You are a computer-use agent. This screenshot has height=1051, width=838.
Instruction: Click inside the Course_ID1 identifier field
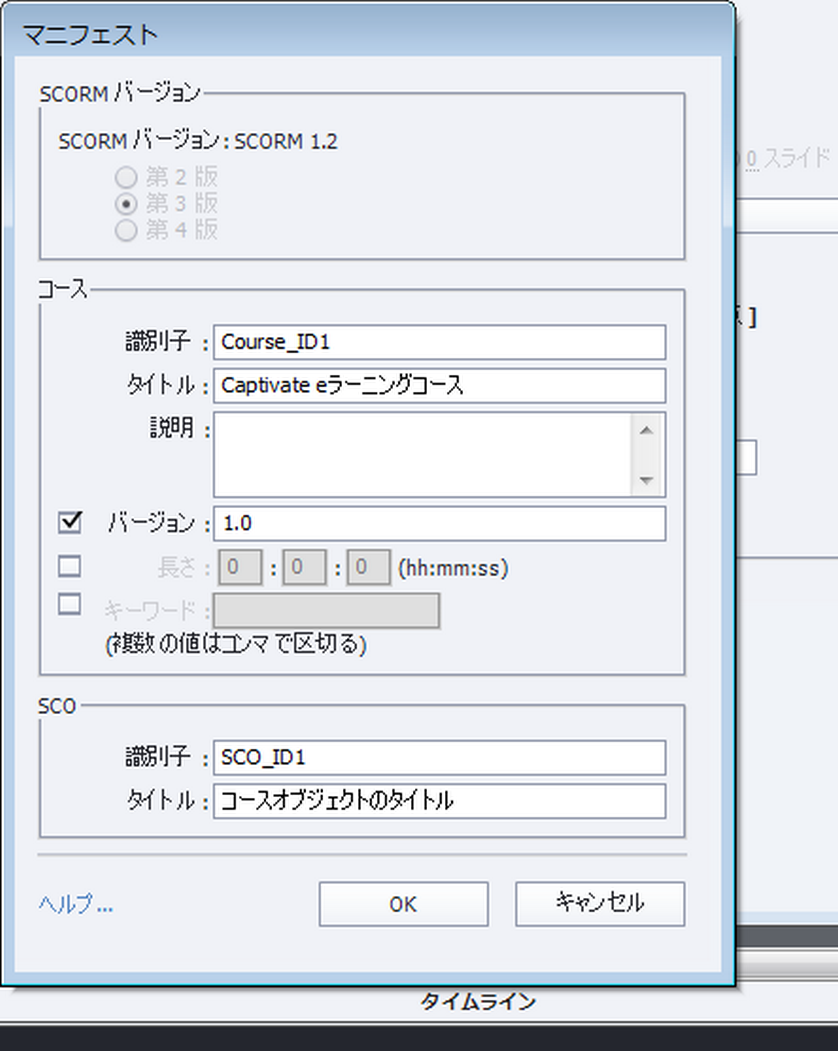tap(440, 341)
